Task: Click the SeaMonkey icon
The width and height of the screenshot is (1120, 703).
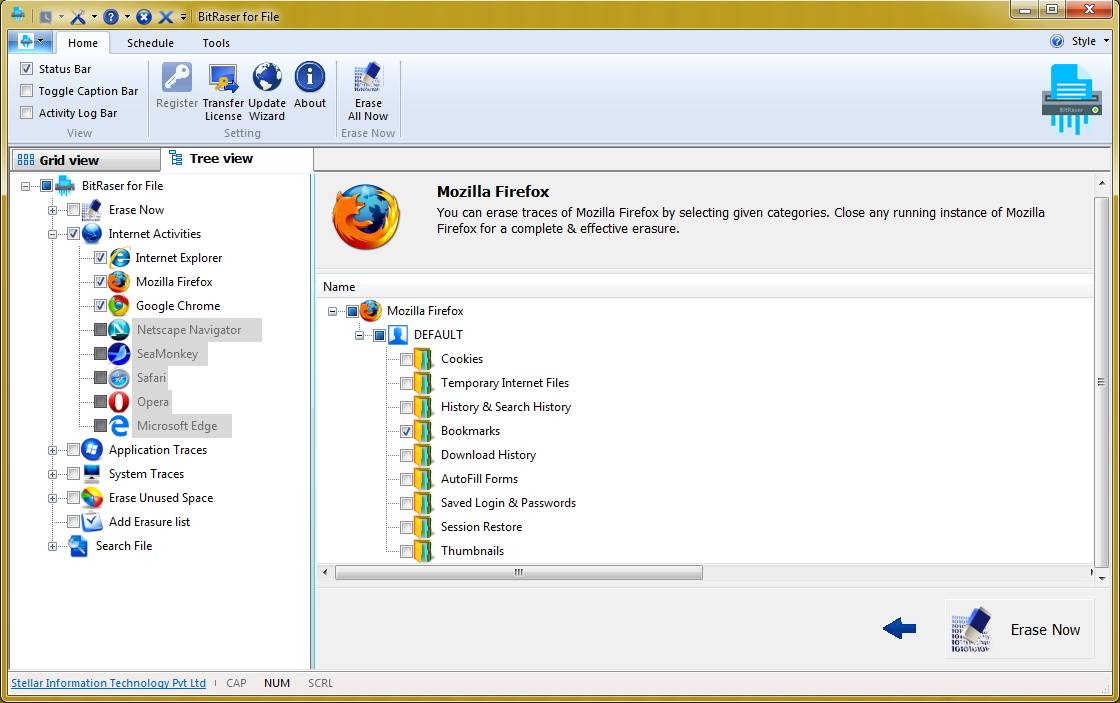Action: (119, 354)
